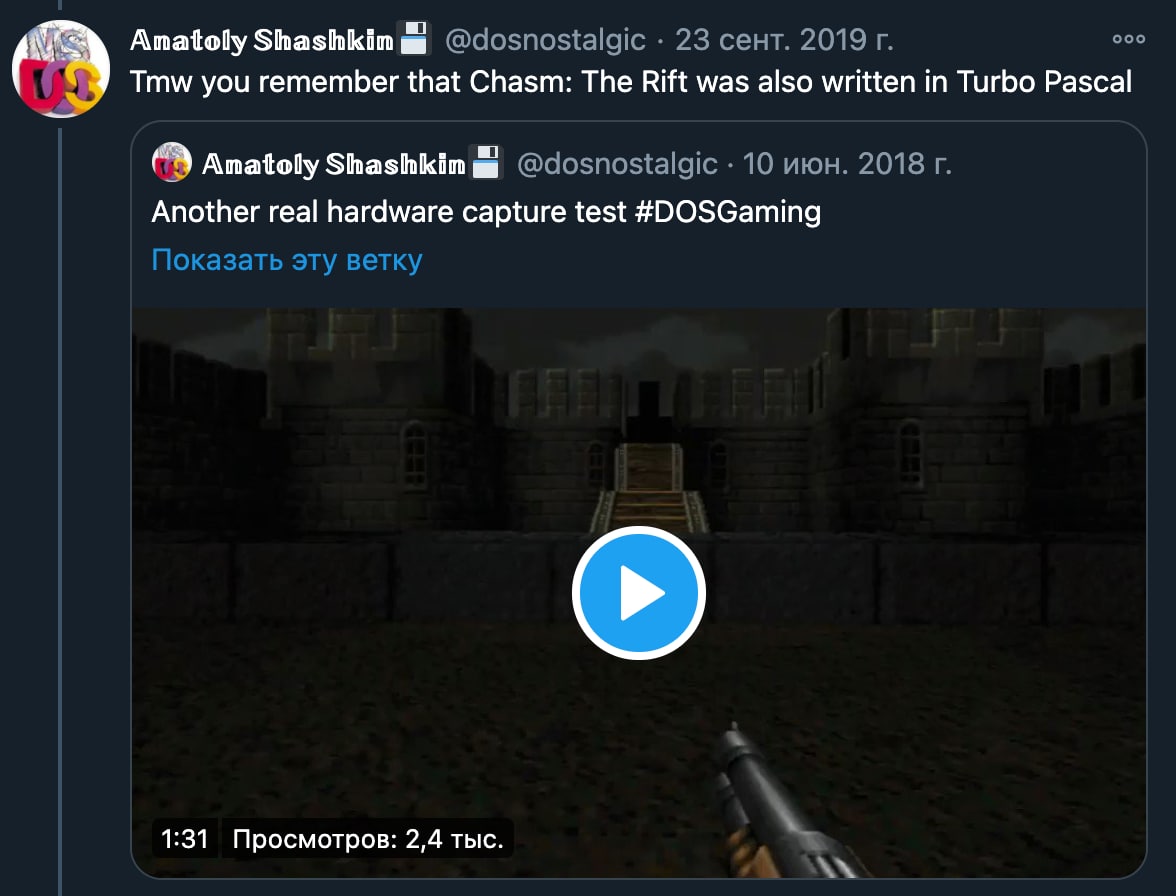Click the Просмотров: 2,4 тыс. view count
The width and height of the screenshot is (1176, 896).
click(368, 838)
